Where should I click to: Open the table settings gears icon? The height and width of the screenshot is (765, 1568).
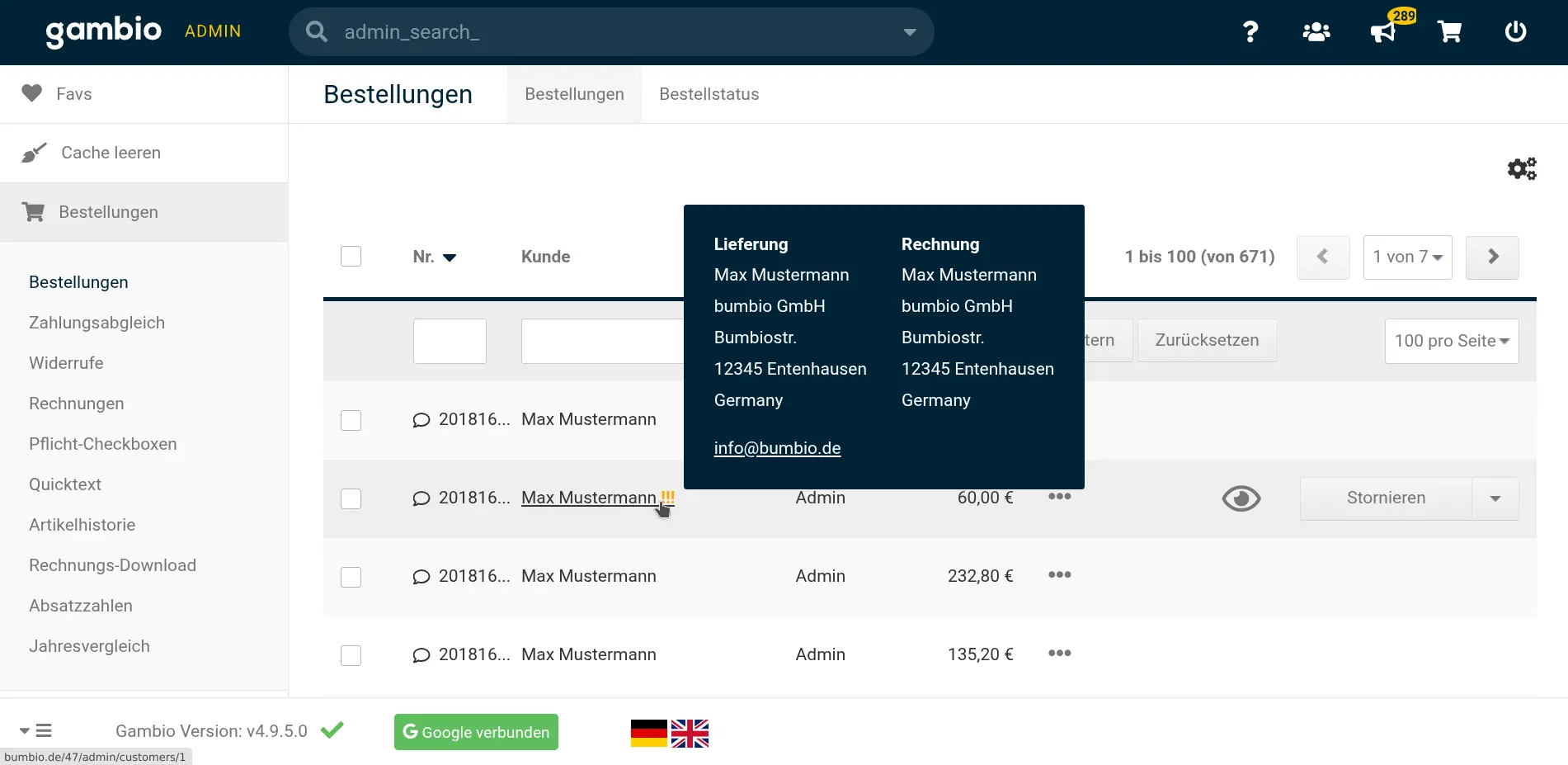pos(1522,169)
